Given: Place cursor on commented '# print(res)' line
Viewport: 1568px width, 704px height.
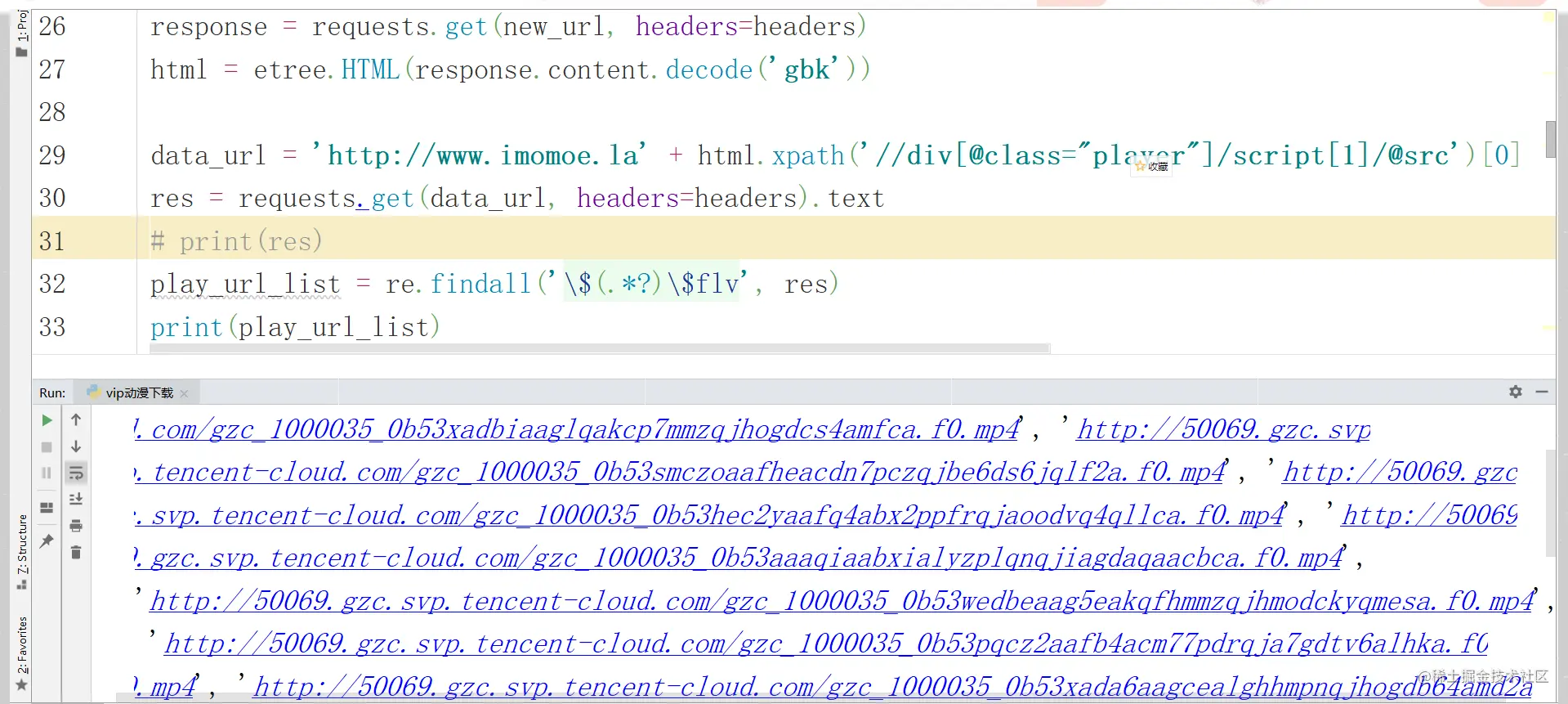Looking at the screenshot, I should tap(237, 241).
